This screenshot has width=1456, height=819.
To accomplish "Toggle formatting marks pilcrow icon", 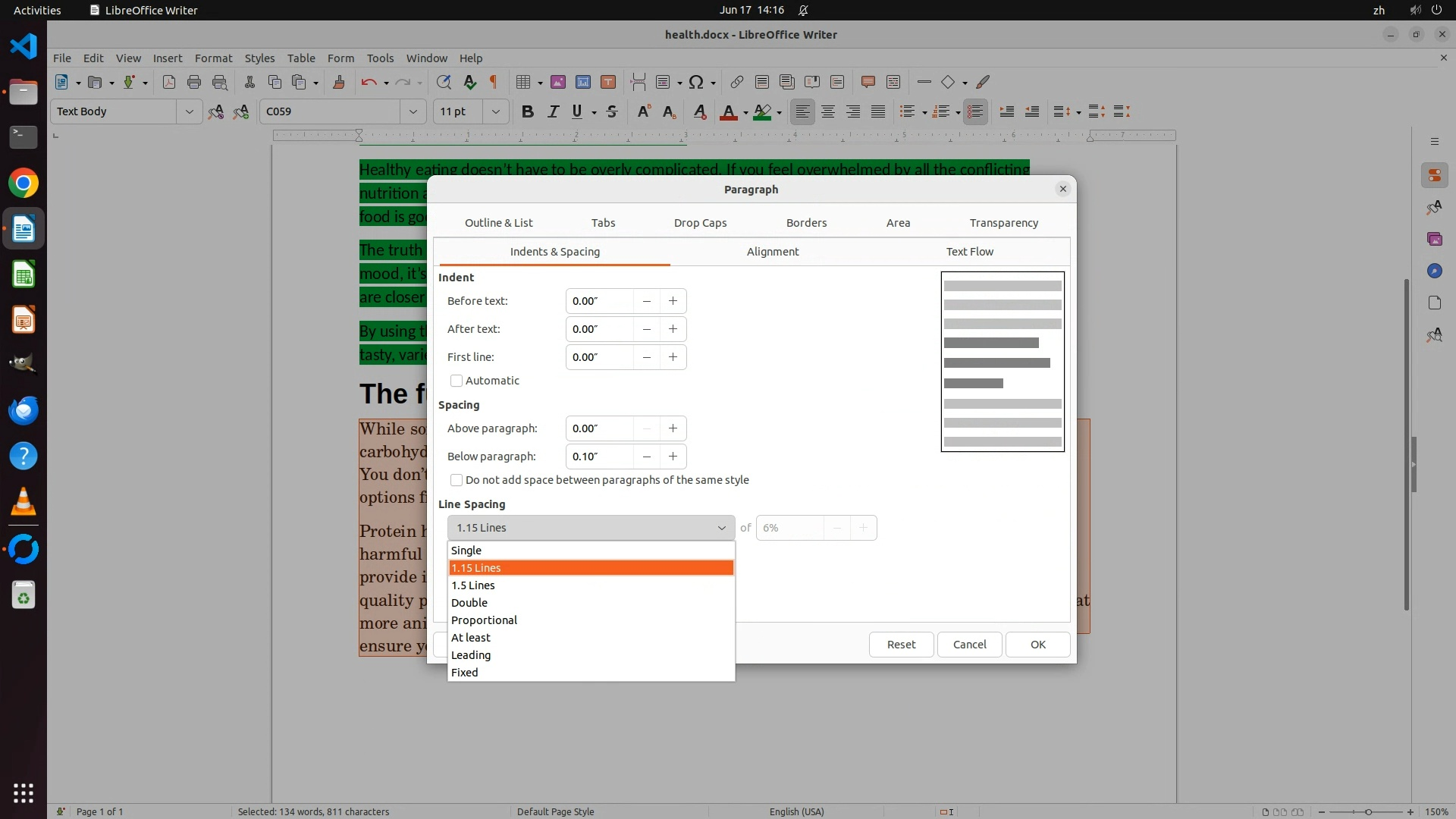I will [494, 82].
